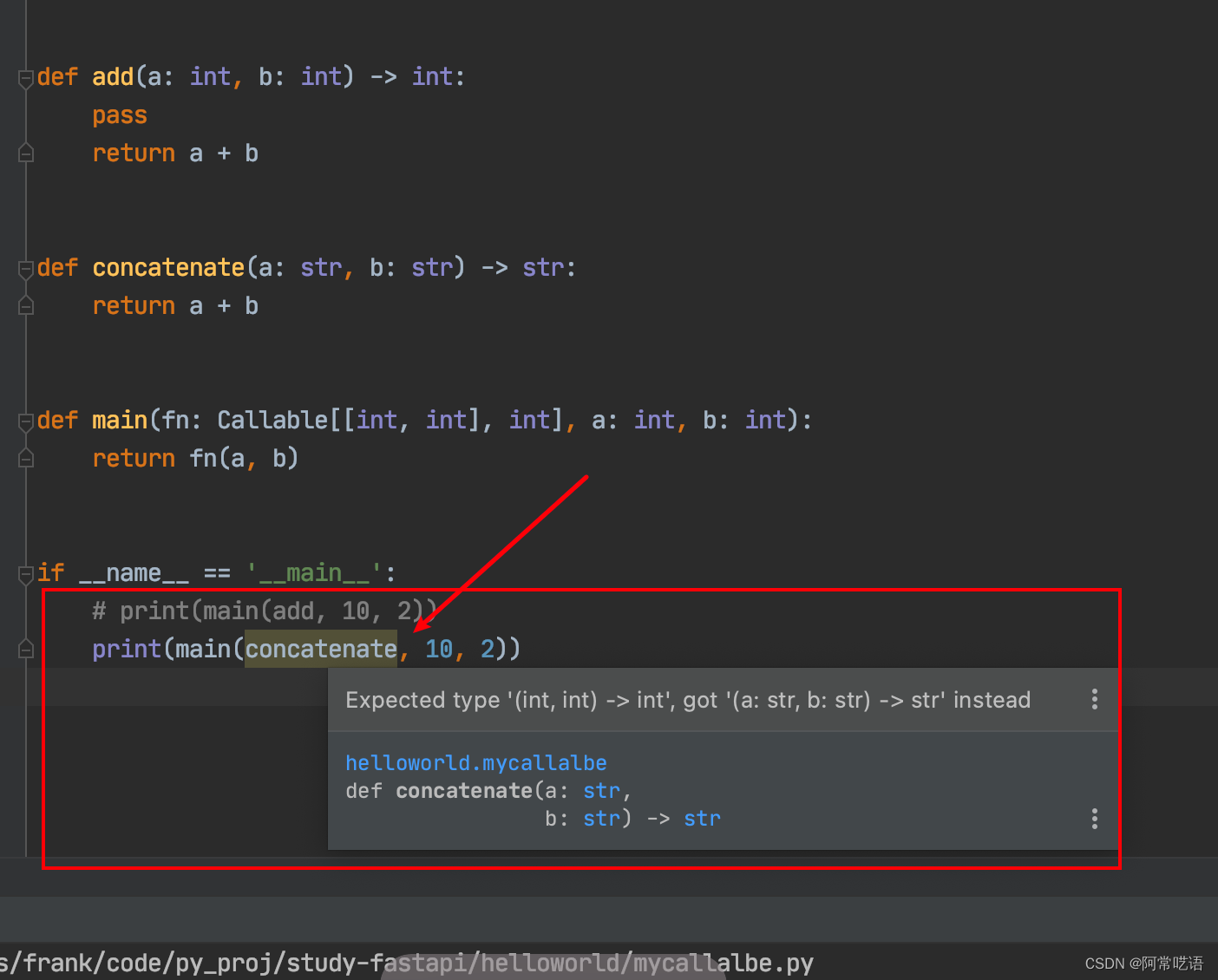
Task: Click the '__main__' string literal
Action: [314, 572]
